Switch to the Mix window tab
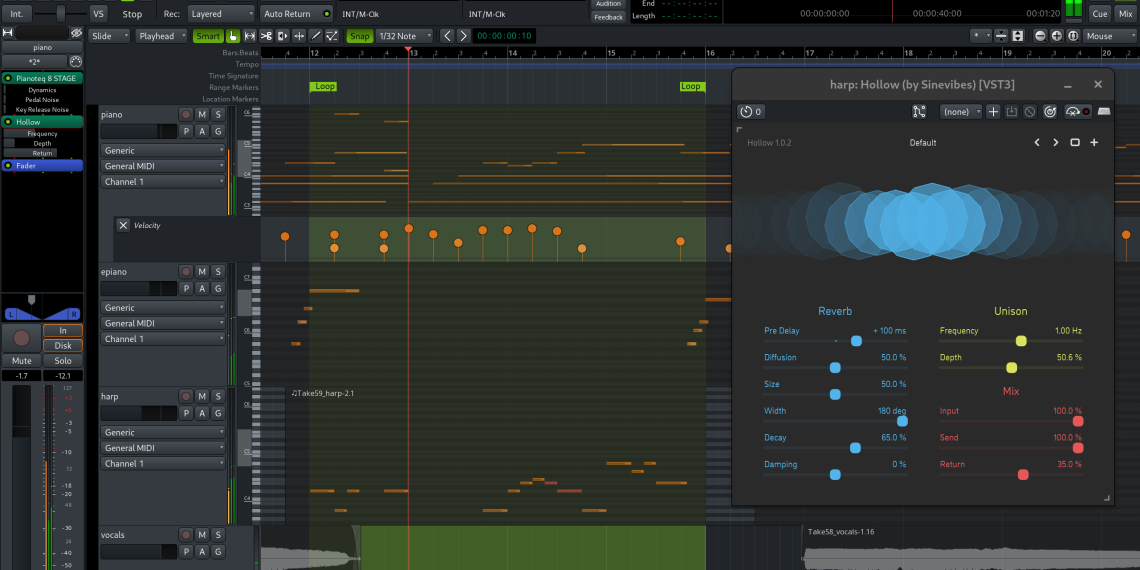Image resolution: width=1140 pixels, height=570 pixels. pos(1125,14)
